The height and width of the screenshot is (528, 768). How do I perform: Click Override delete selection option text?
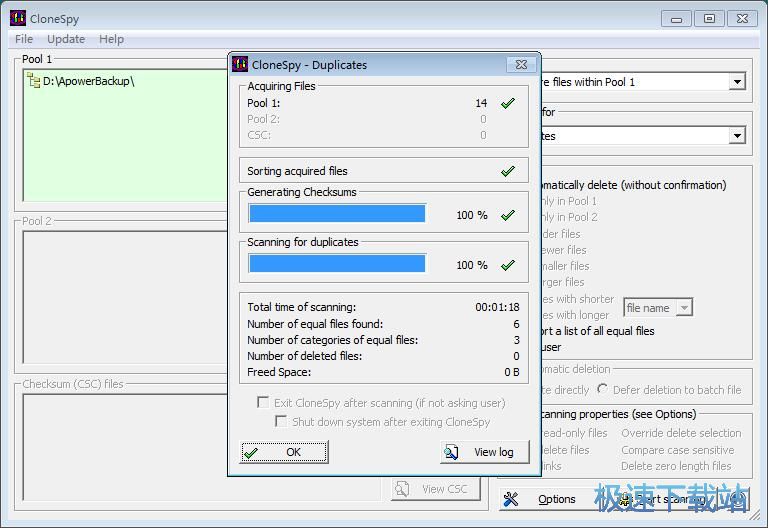(681, 433)
